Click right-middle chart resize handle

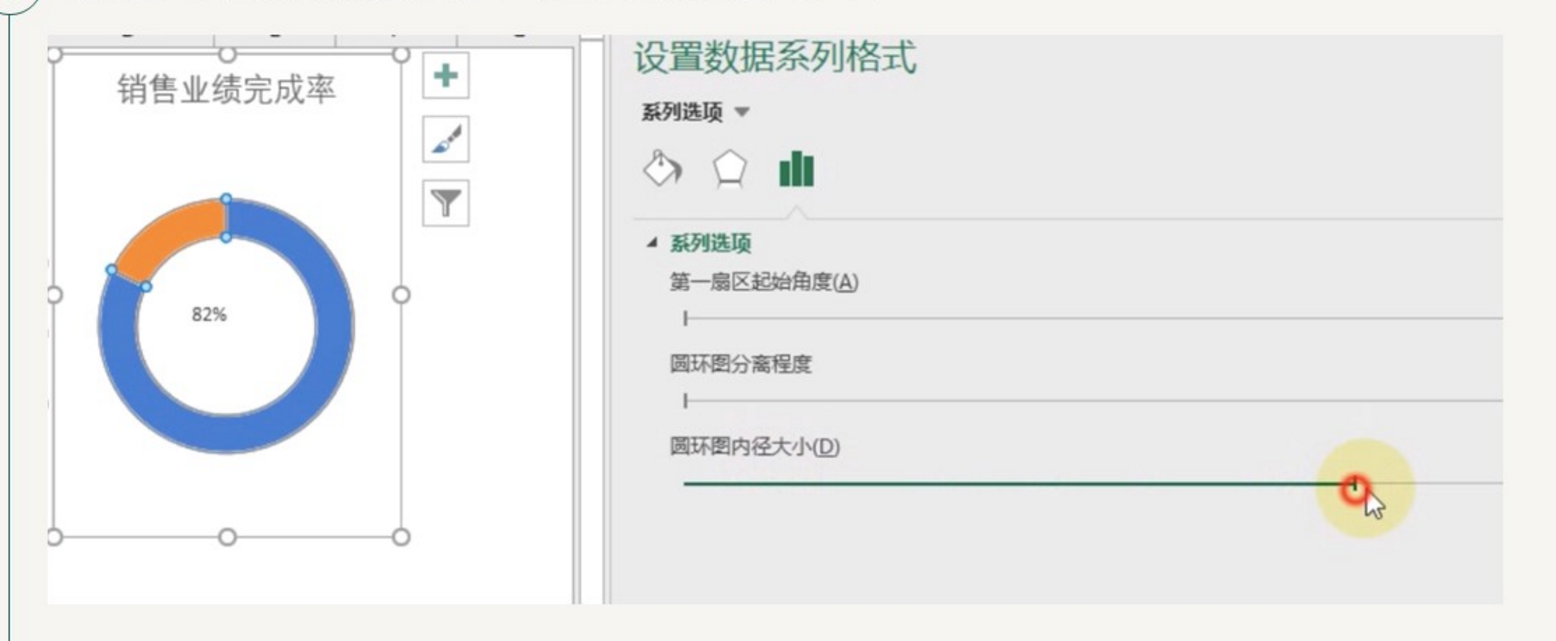click(x=401, y=294)
